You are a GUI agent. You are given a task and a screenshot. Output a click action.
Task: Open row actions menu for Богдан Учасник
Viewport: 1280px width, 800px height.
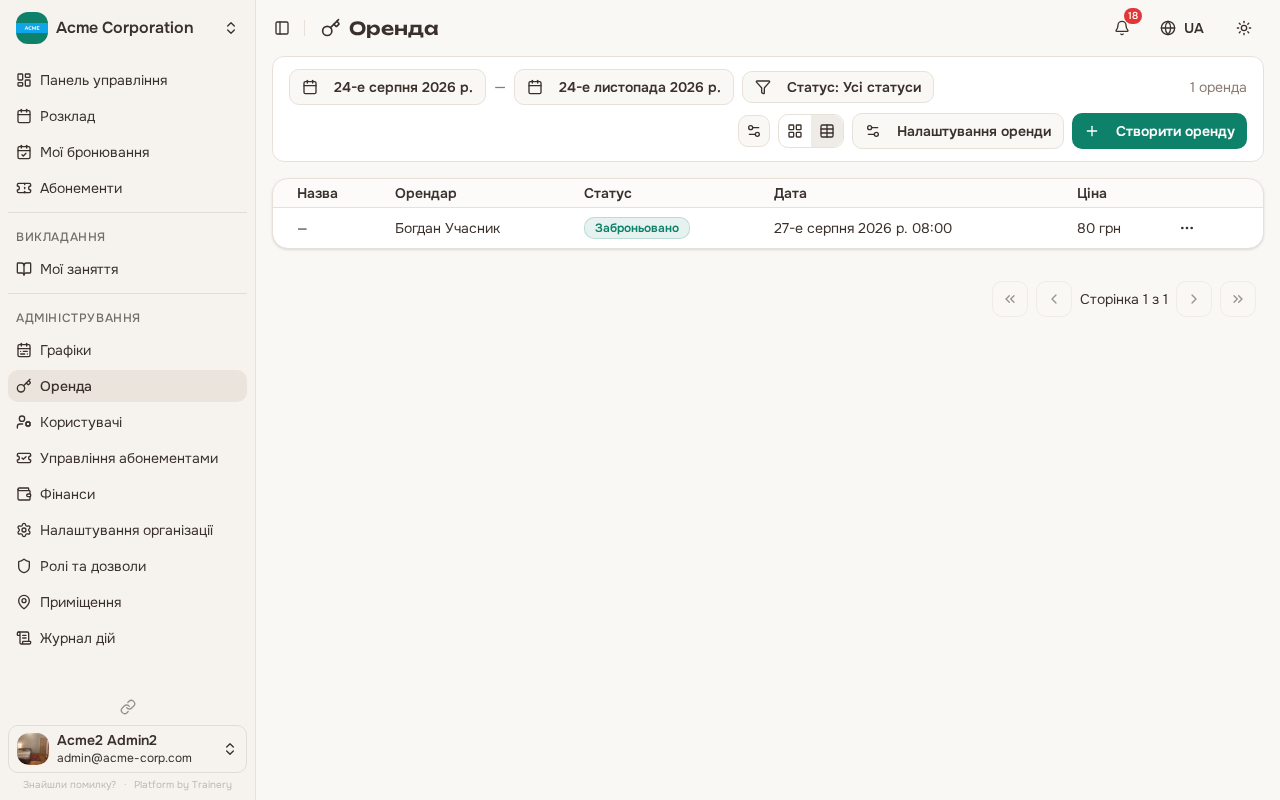[x=1187, y=228]
